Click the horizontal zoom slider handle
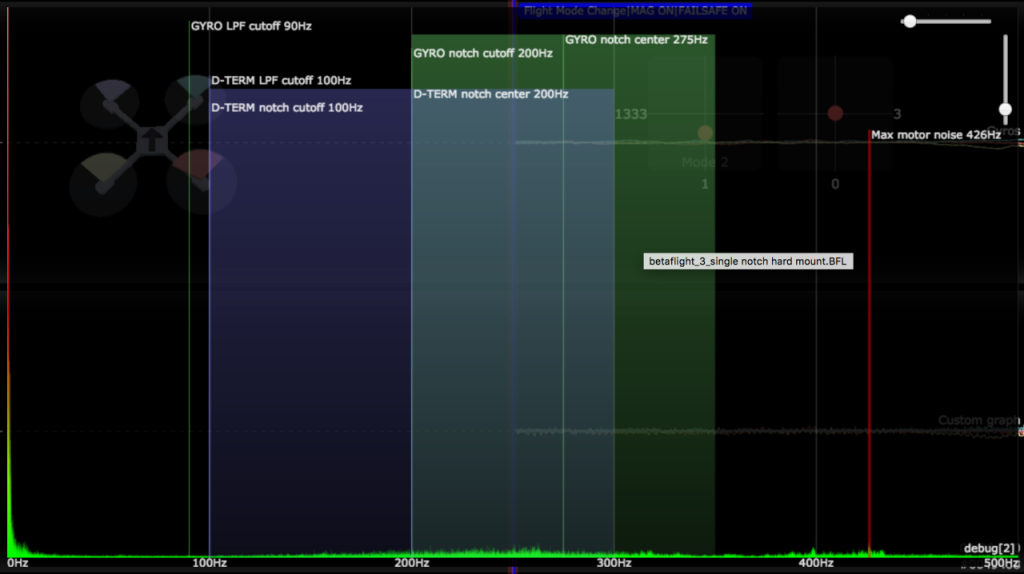1024x574 pixels. 910,21
